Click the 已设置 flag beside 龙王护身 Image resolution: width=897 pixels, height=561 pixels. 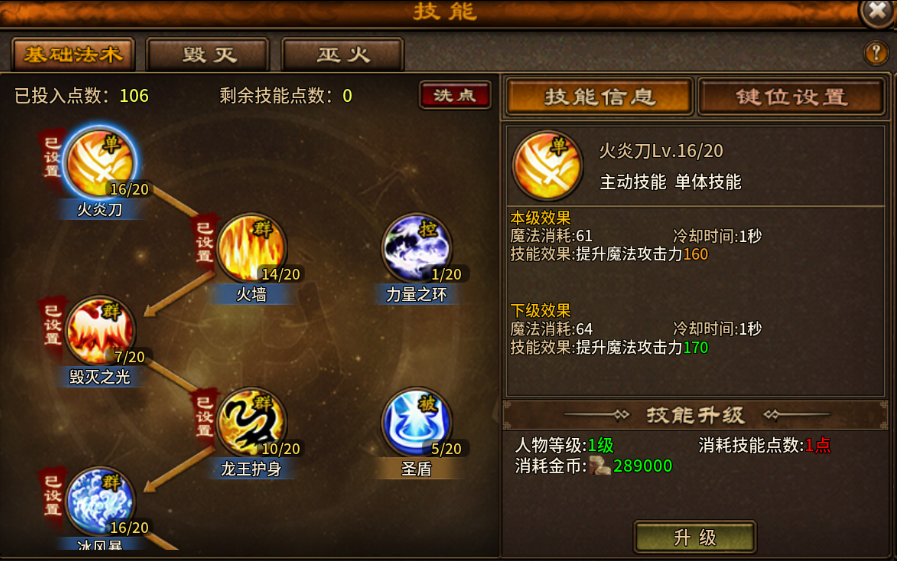pyautogui.click(x=204, y=415)
